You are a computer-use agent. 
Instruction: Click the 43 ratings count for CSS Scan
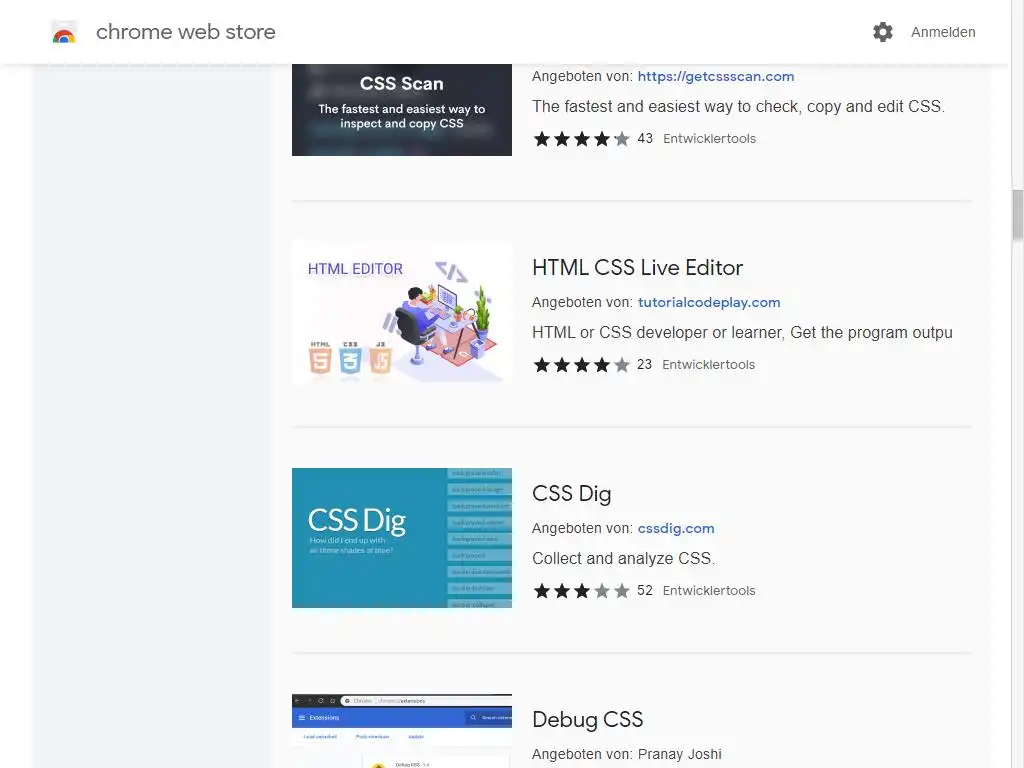(x=645, y=138)
